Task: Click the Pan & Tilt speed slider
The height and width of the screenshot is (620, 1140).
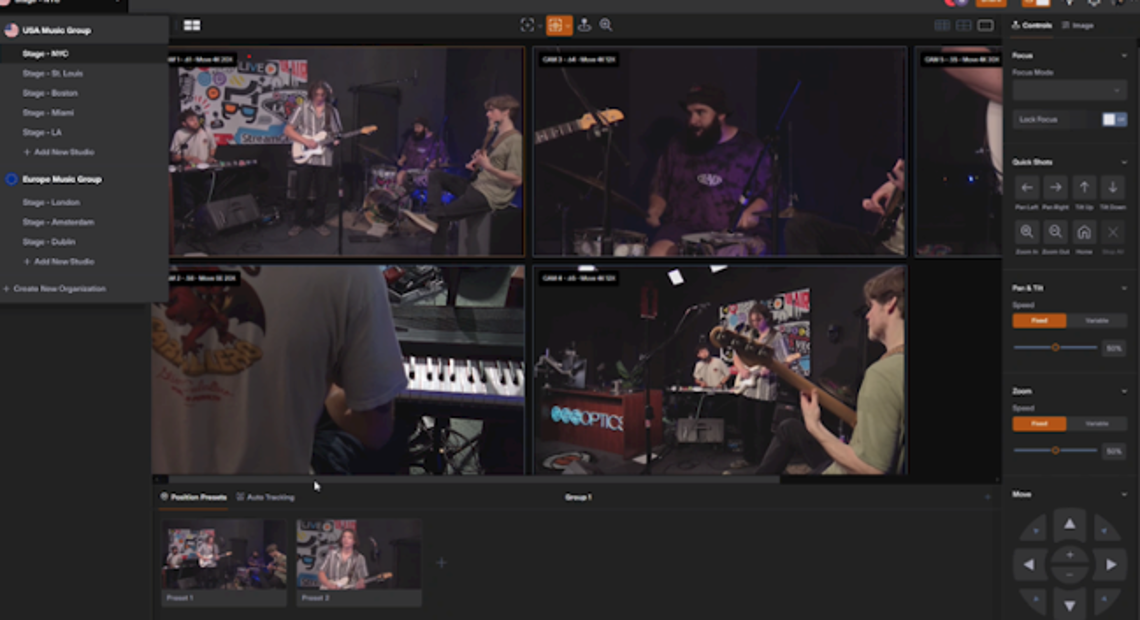Action: click(1055, 348)
